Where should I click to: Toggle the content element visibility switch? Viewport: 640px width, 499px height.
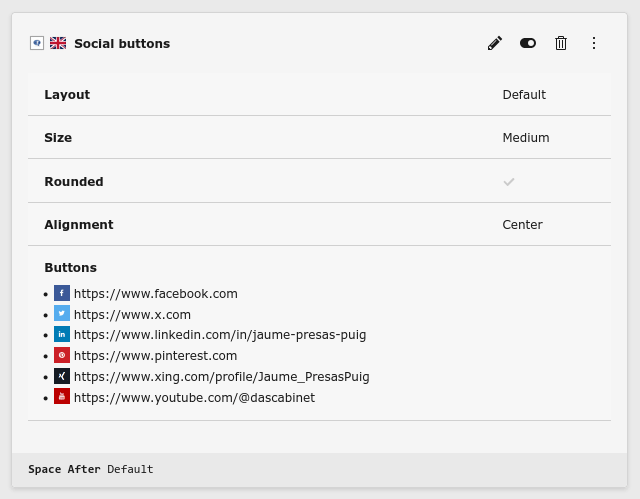[x=528, y=43]
